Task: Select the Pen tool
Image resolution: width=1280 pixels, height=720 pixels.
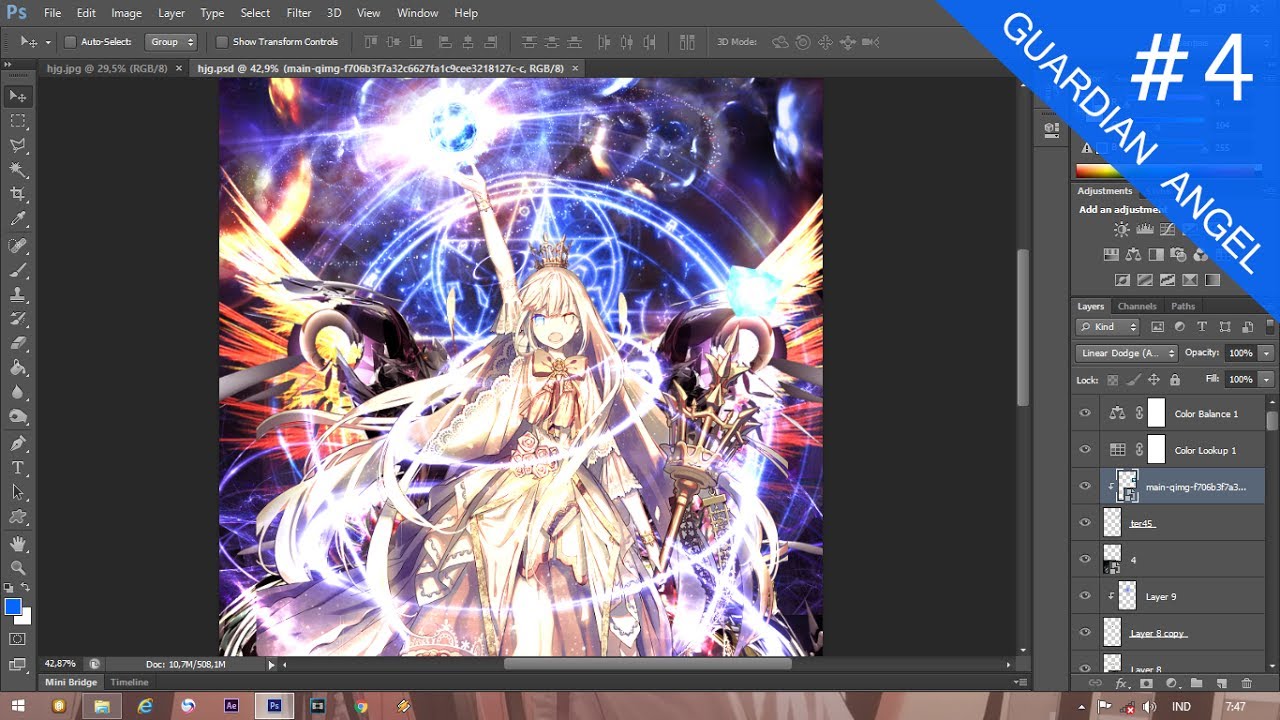Action: (18, 444)
